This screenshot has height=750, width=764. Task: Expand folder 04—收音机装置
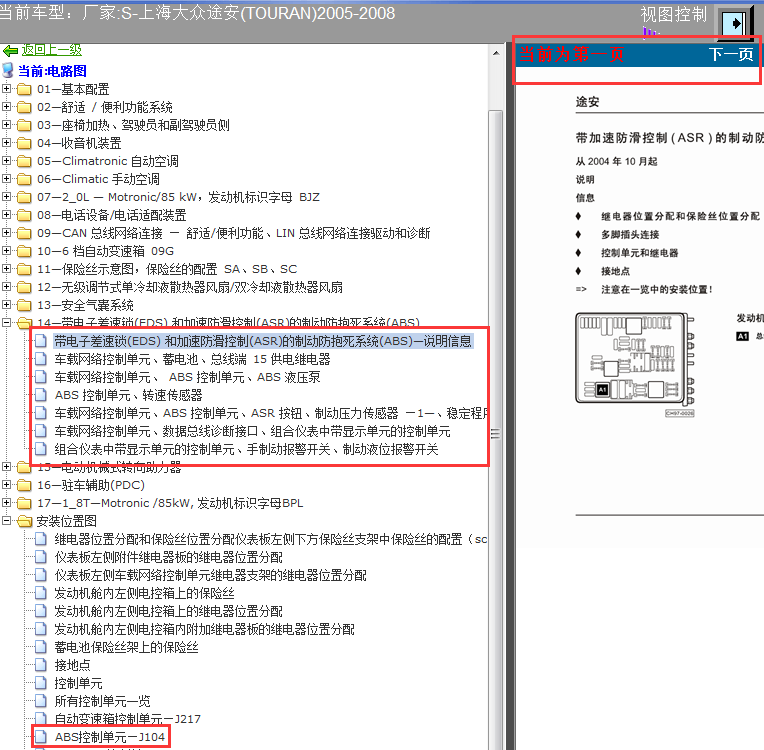[x=6, y=143]
